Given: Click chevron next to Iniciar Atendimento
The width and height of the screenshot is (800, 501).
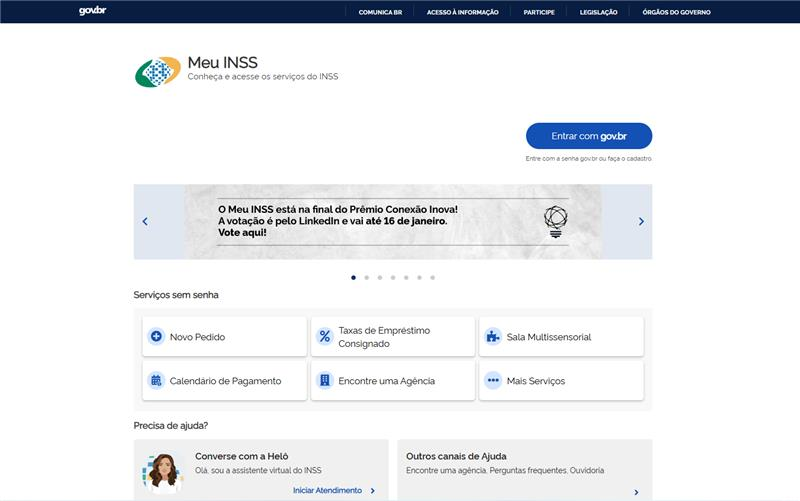Looking at the screenshot, I should click(x=372, y=491).
